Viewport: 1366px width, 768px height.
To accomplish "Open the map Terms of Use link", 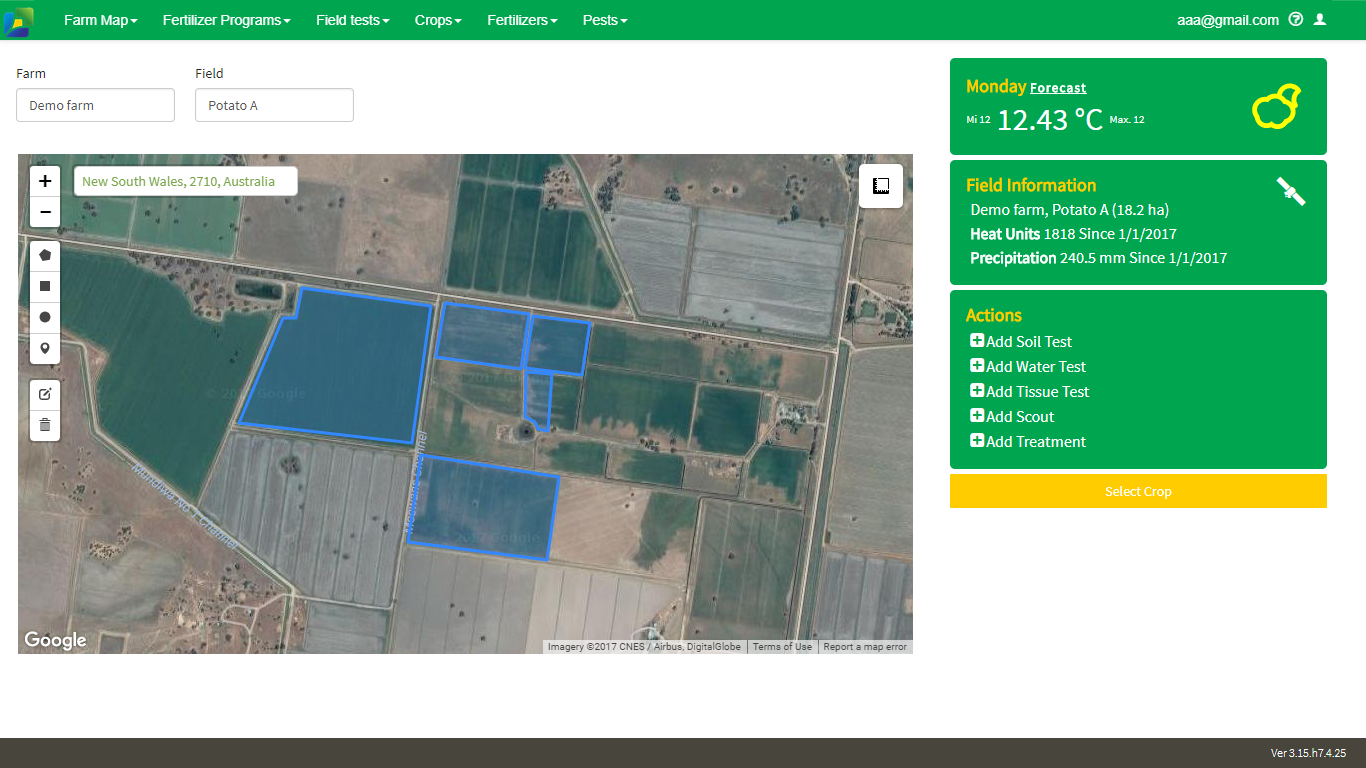I will [x=782, y=647].
